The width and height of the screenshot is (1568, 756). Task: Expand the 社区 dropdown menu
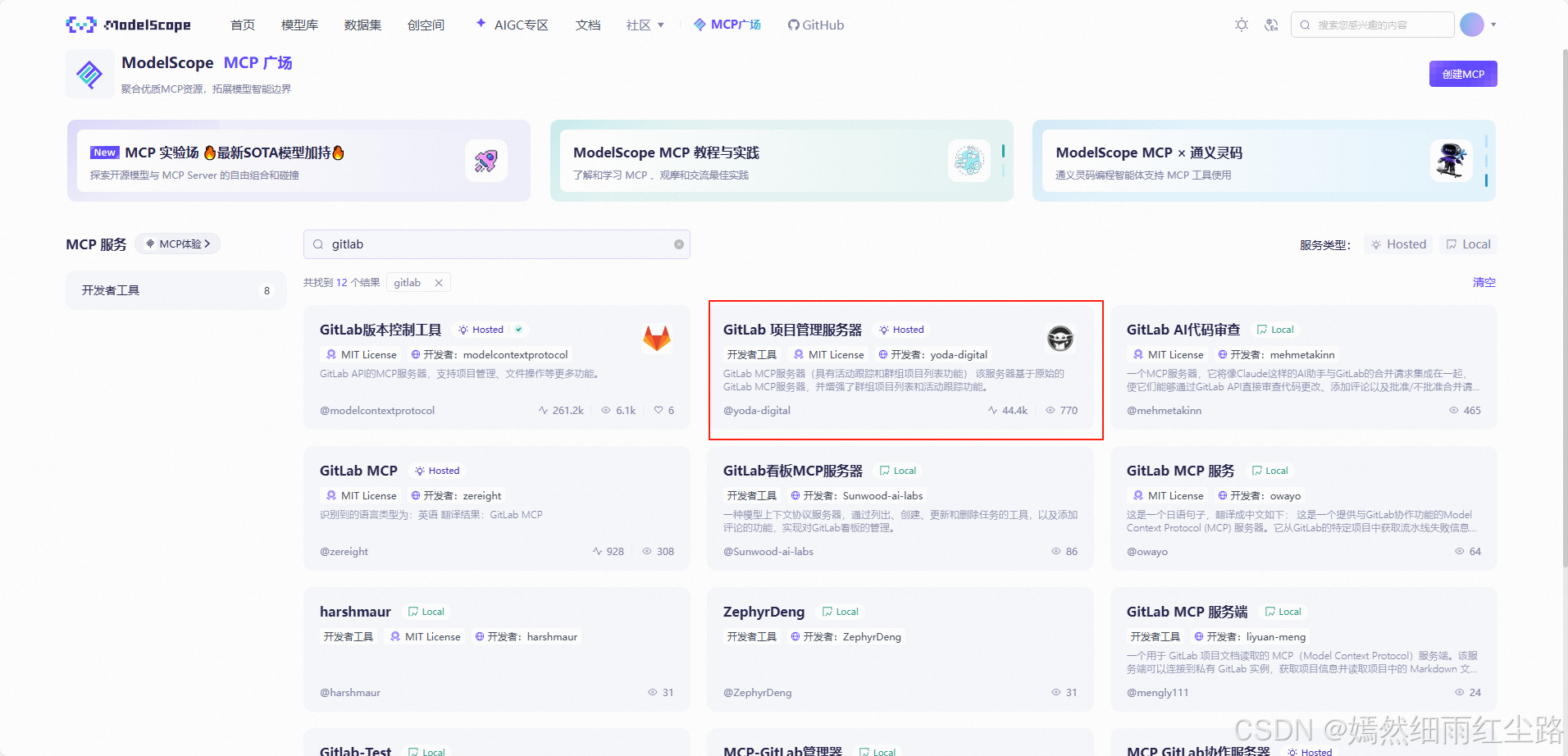[645, 25]
